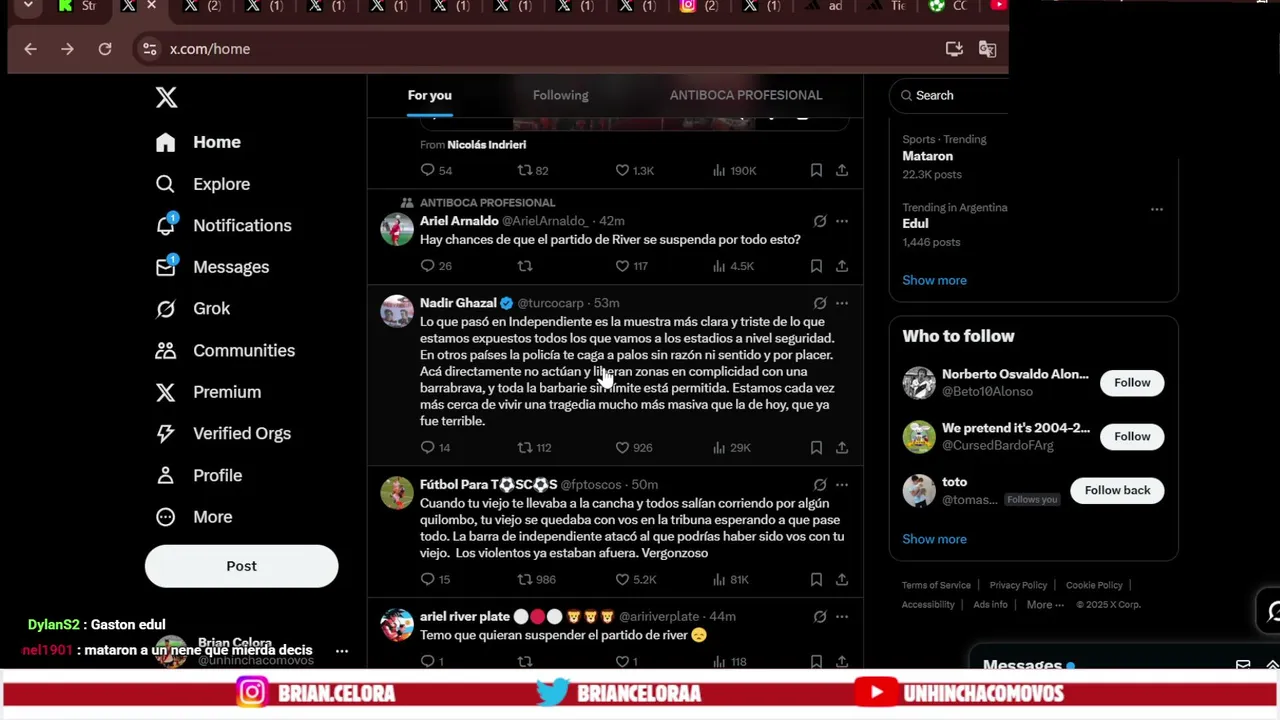Follow back toto
Screen dimensions: 1280x720
1117,490
